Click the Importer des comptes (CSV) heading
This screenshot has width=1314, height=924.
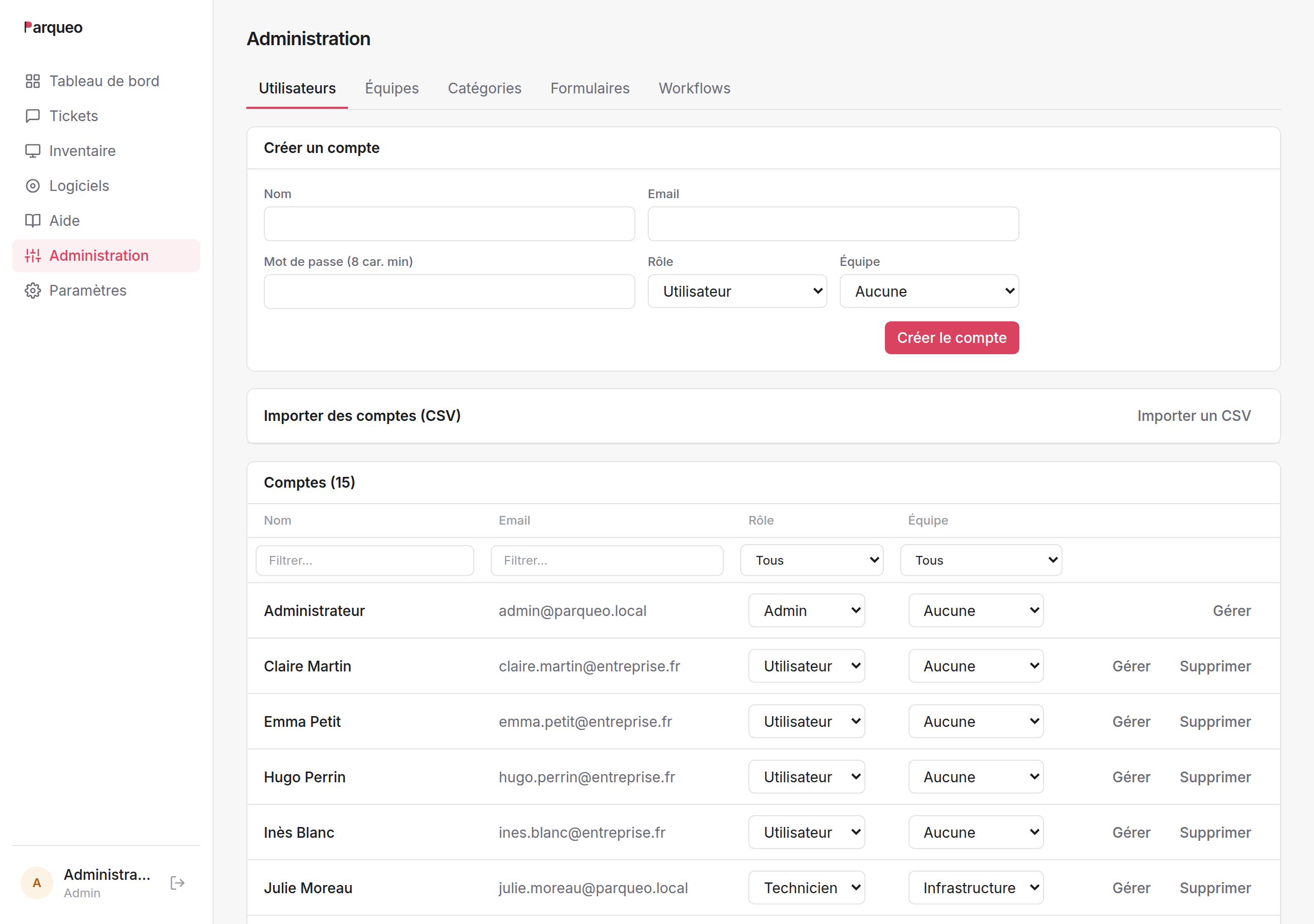[x=362, y=416]
